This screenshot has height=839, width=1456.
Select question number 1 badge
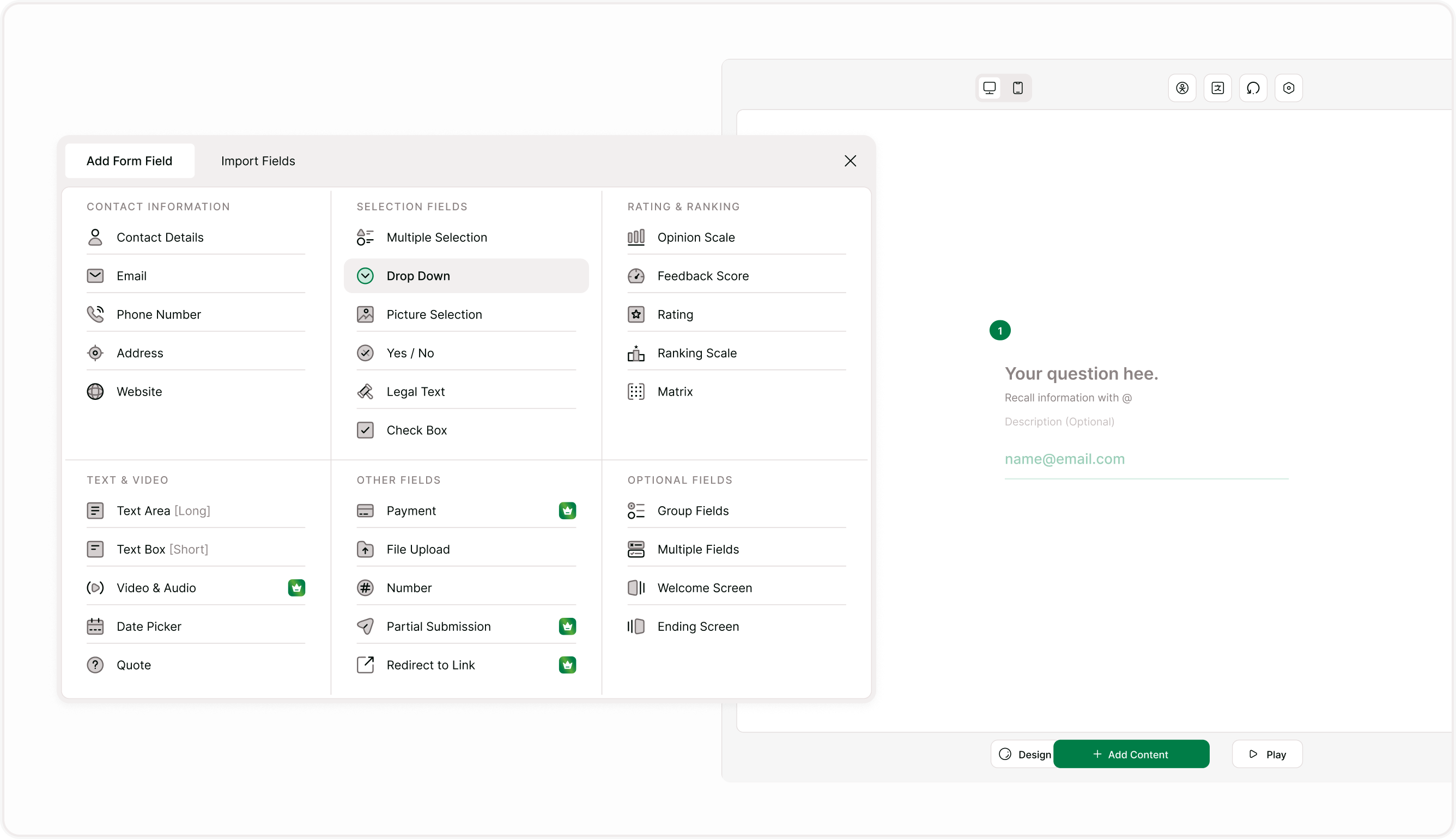[x=1000, y=331]
